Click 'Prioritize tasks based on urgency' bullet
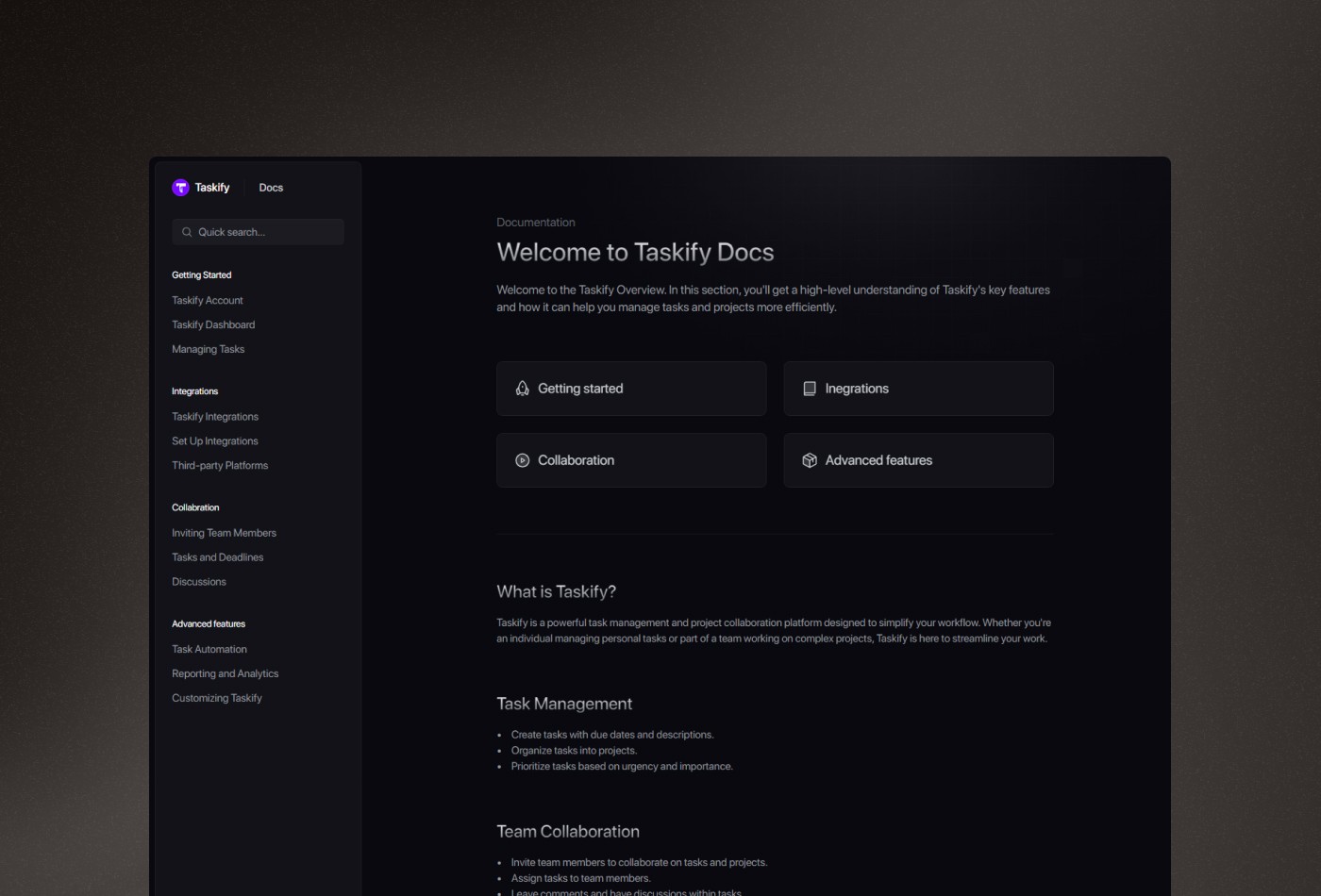Image resolution: width=1321 pixels, height=896 pixels. pos(622,766)
